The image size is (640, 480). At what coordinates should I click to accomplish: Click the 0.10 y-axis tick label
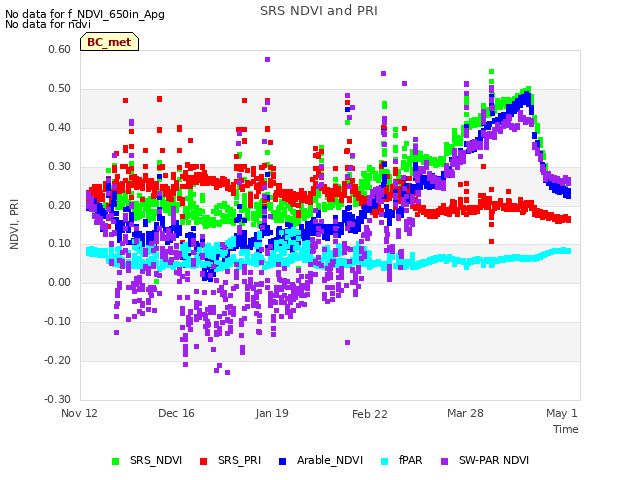coord(59,244)
